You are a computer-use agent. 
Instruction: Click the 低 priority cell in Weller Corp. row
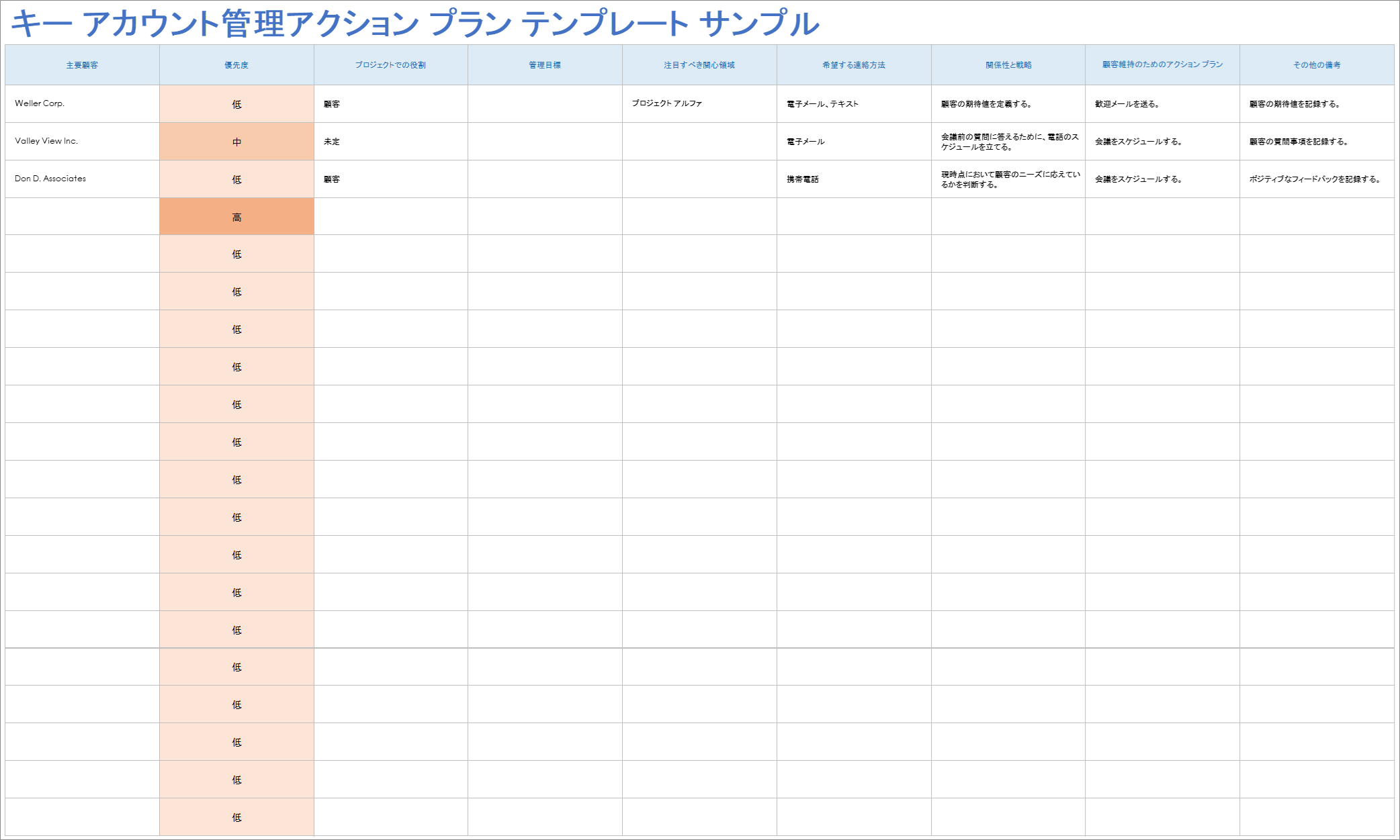tap(236, 103)
